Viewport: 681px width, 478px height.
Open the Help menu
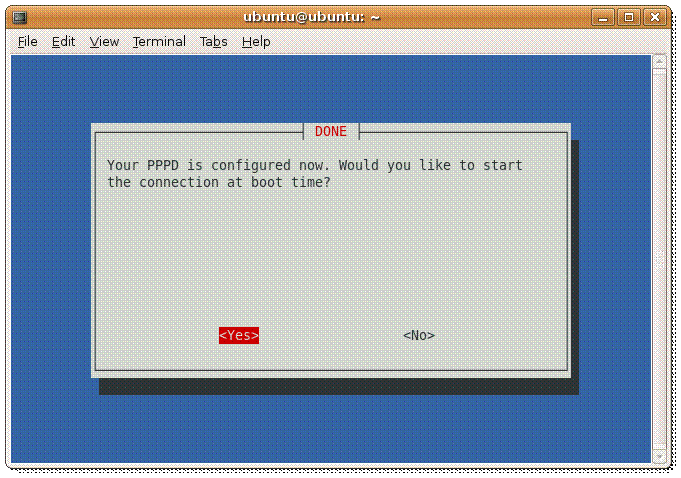(256, 42)
